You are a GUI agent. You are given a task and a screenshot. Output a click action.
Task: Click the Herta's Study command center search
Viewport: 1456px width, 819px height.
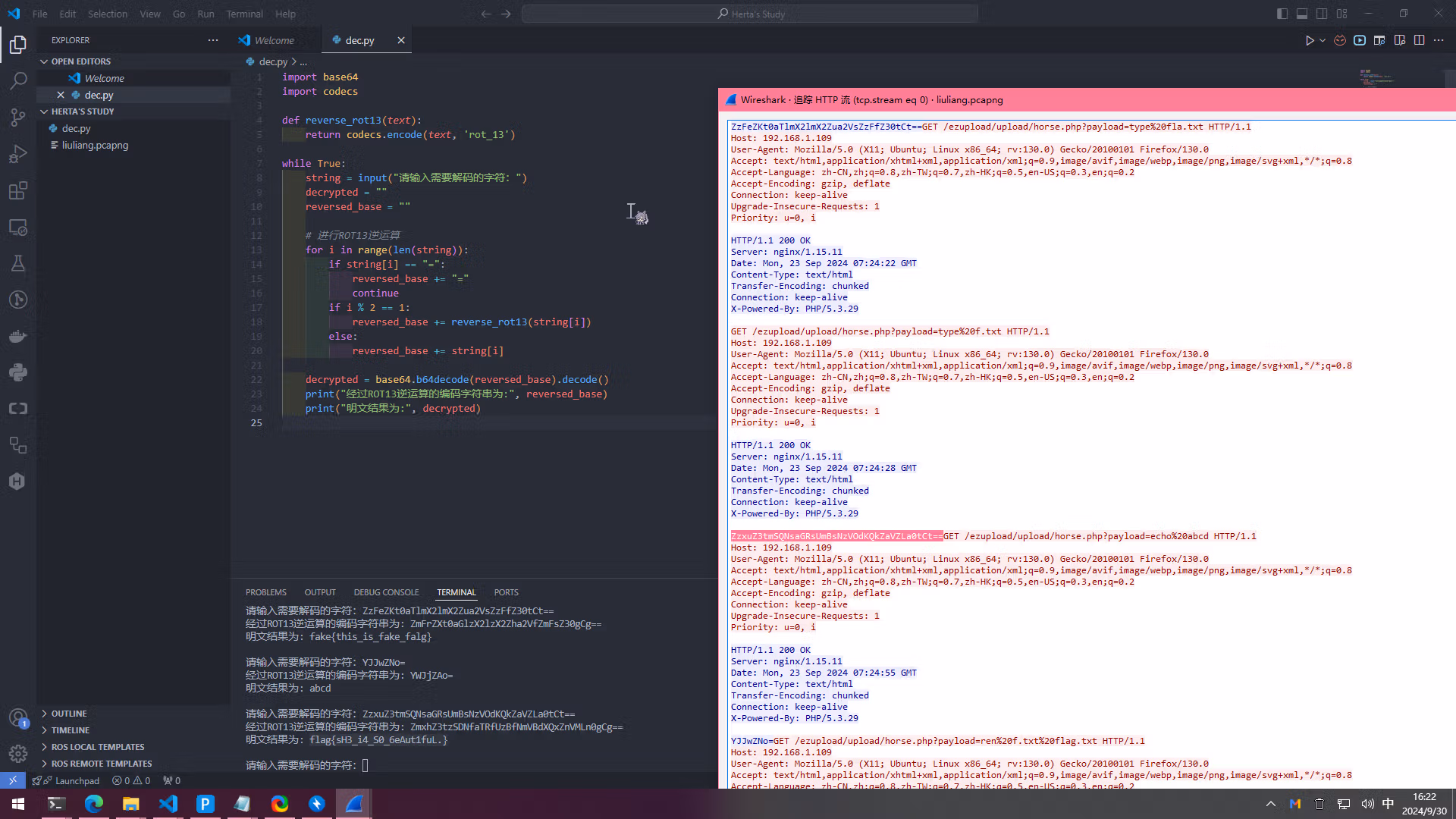(749, 14)
